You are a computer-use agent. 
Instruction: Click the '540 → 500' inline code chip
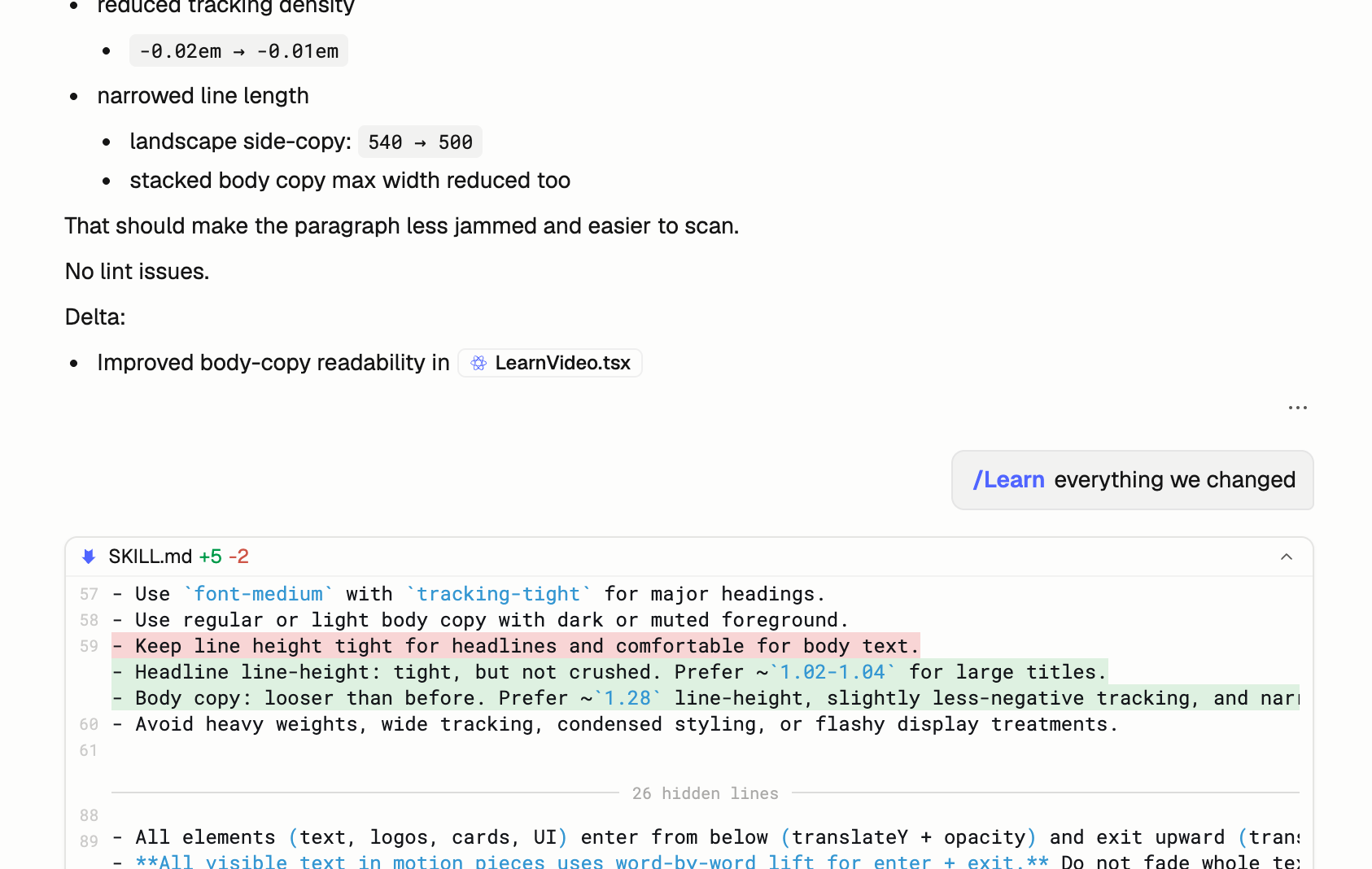(420, 142)
